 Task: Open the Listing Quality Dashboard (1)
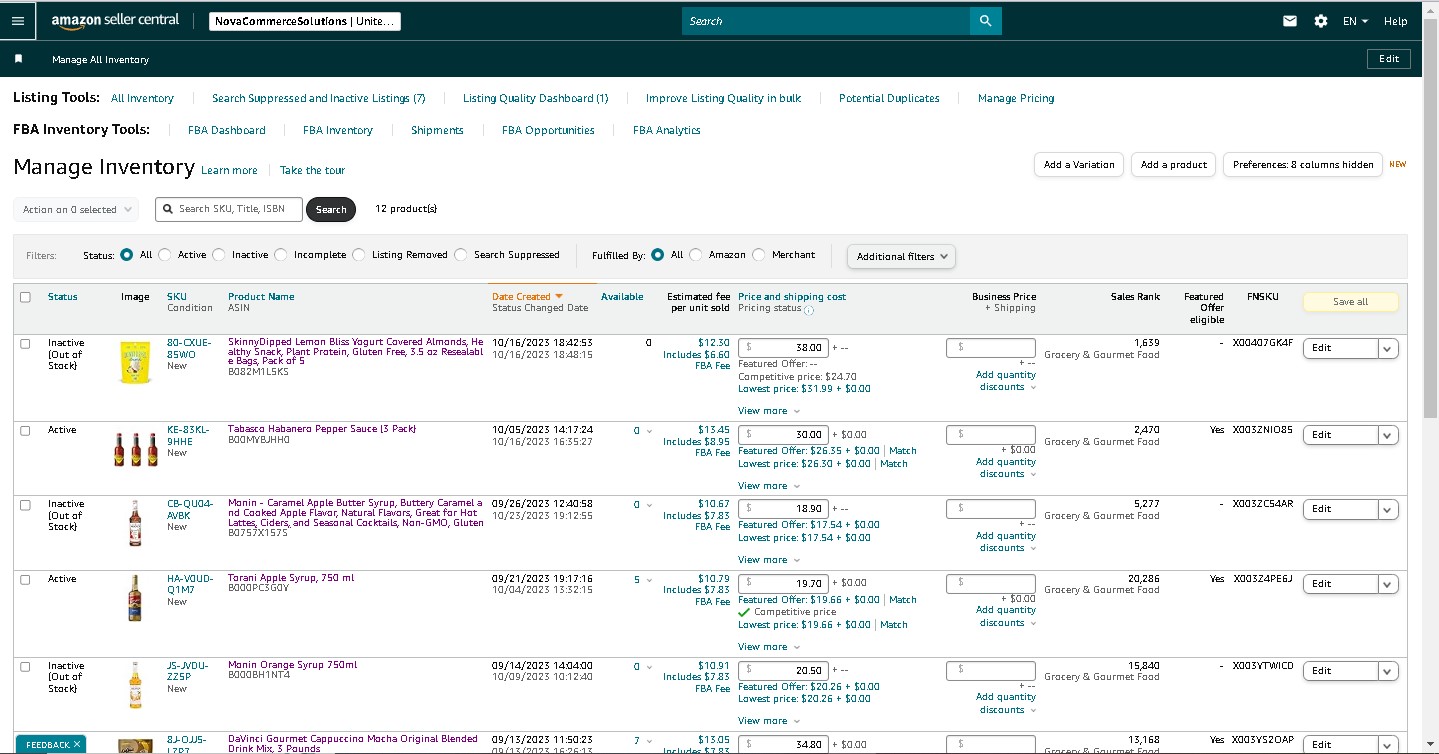pos(535,98)
